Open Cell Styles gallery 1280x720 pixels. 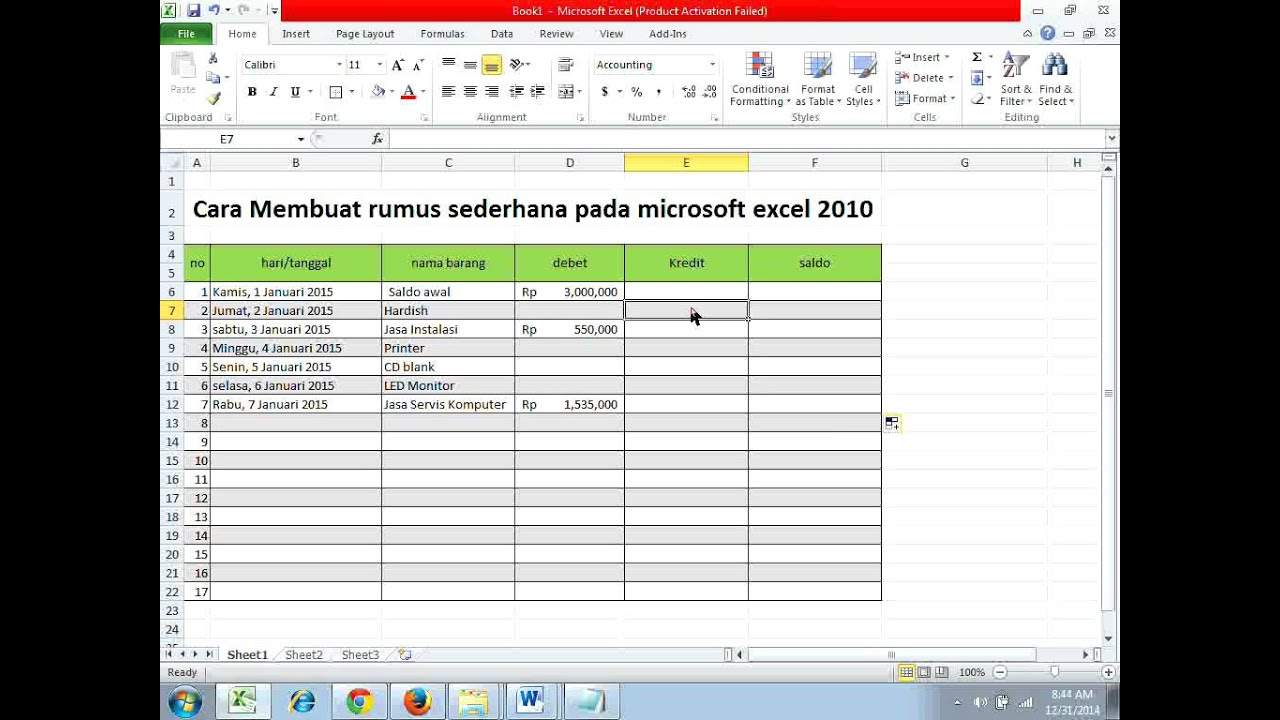click(x=862, y=80)
